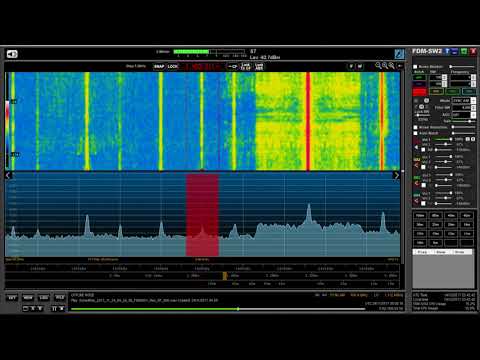Click the Lock to CF button

tap(246, 67)
